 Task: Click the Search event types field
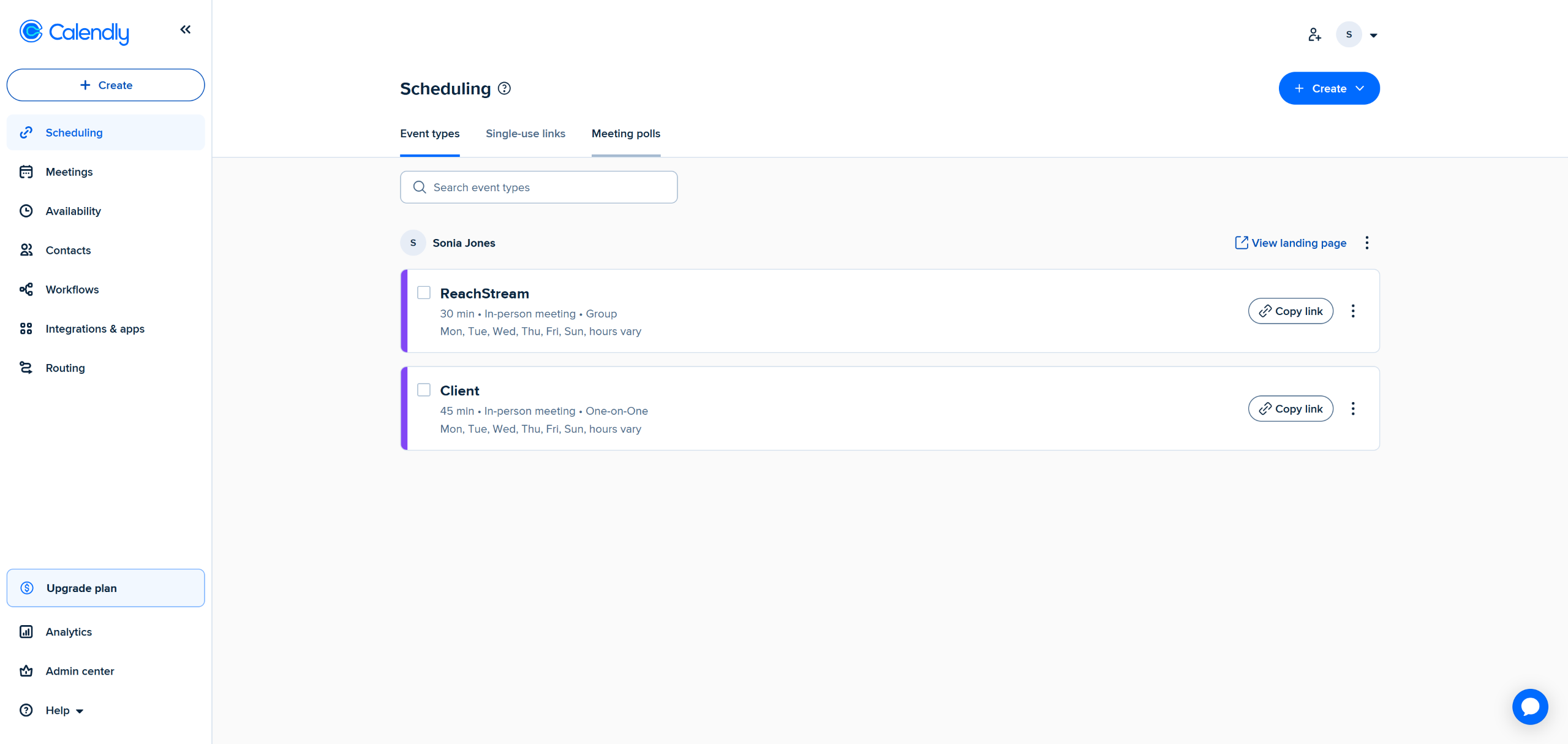pos(538,188)
